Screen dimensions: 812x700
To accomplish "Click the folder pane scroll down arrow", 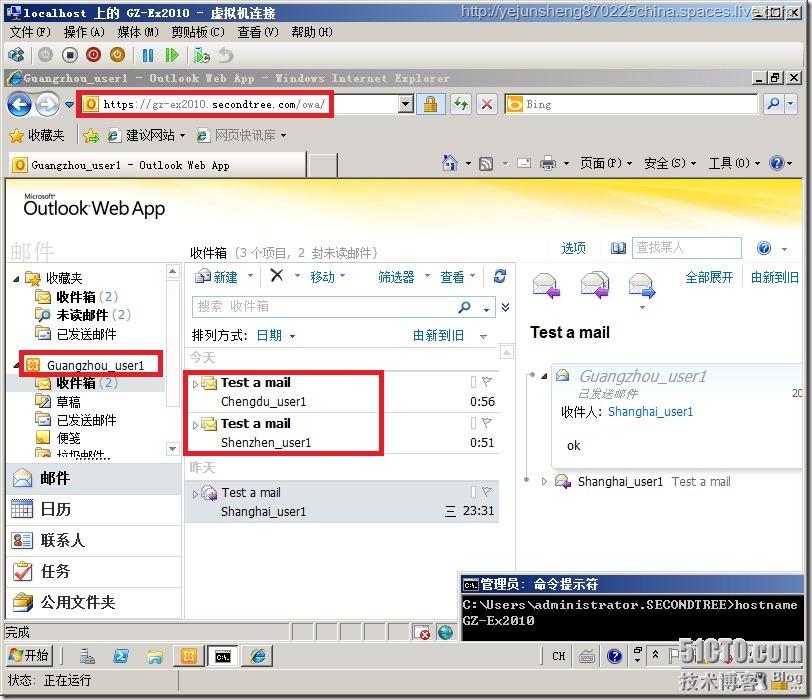I will pyautogui.click(x=172, y=448).
